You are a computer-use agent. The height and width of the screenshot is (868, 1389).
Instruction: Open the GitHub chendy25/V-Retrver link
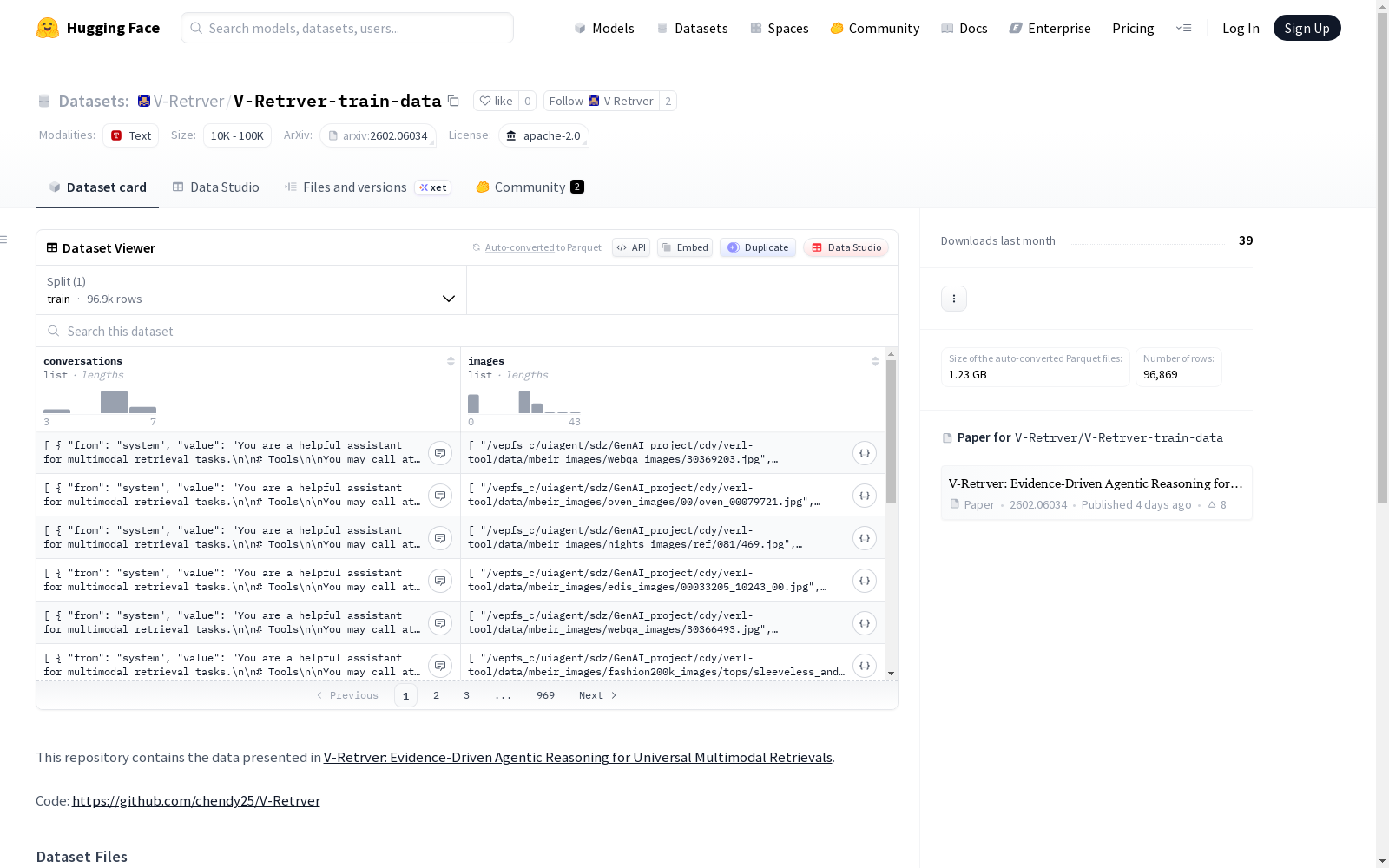pos(196,801)
